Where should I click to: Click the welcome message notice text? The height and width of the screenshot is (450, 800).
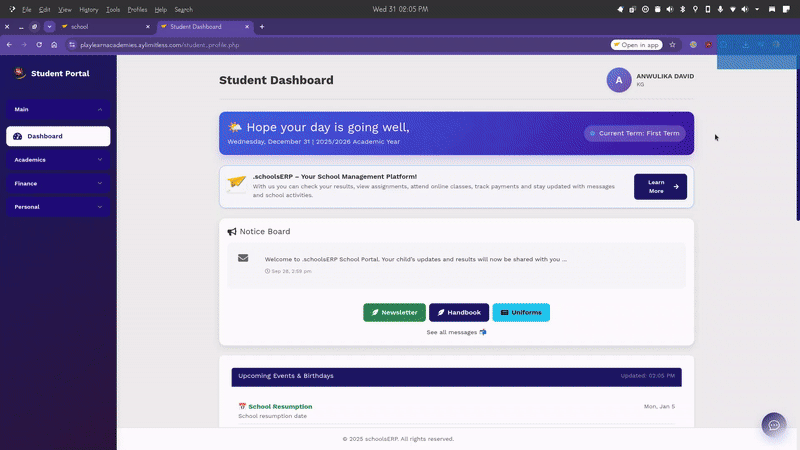415,259
